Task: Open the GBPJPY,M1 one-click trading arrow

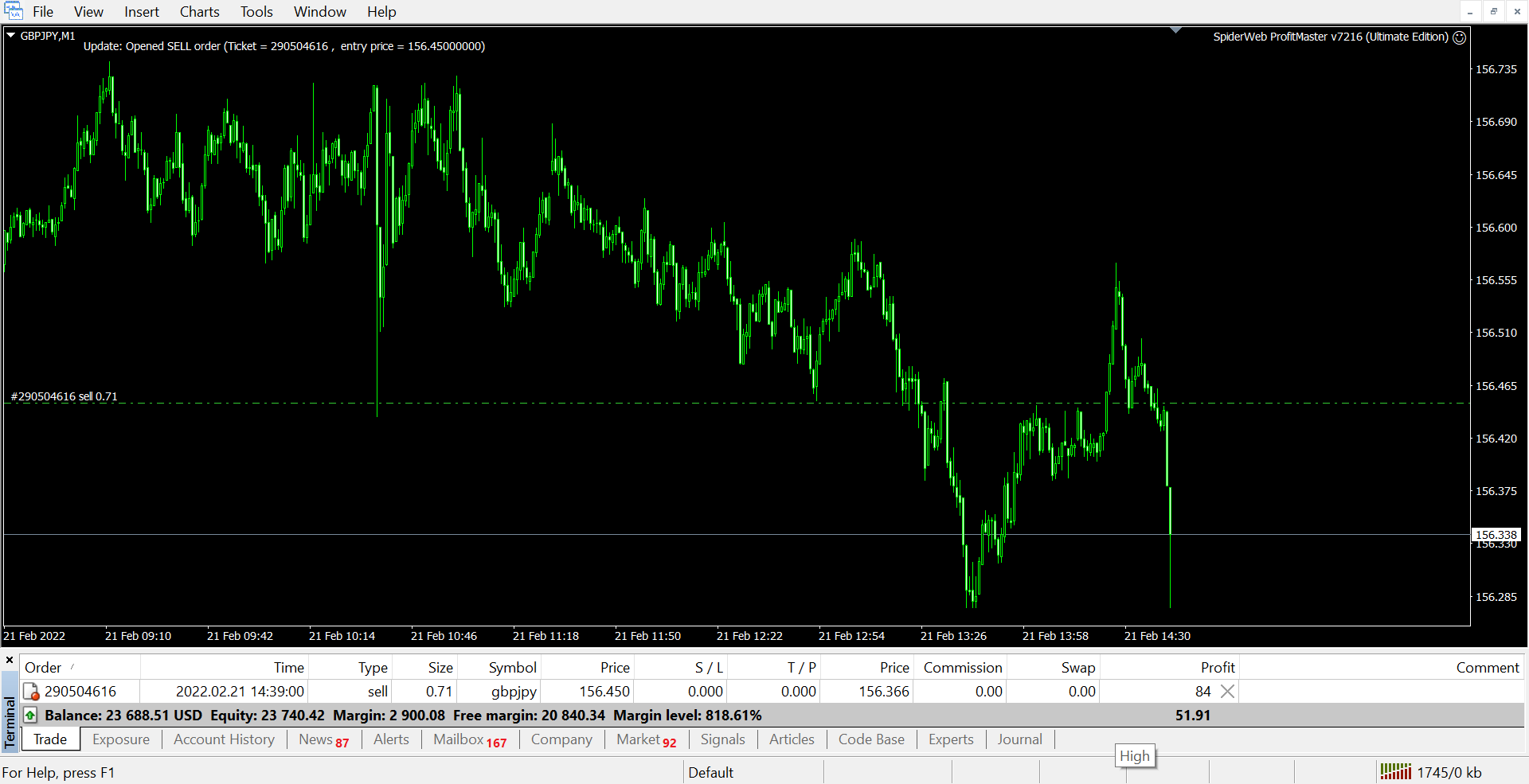Action: (x=11, y=36)
